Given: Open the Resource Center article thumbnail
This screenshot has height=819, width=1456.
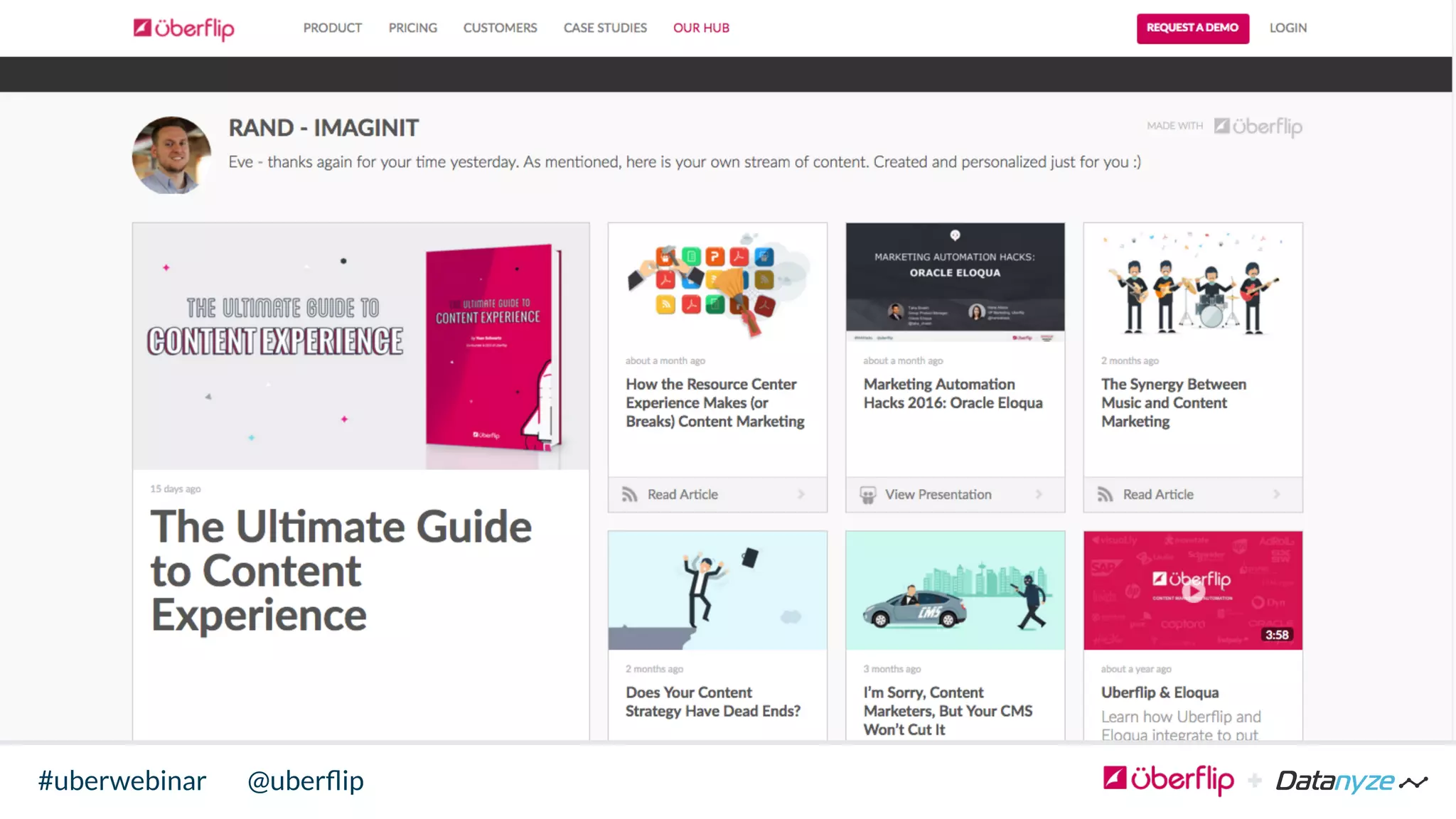Looking at the screenshot, I should [717, 282].
